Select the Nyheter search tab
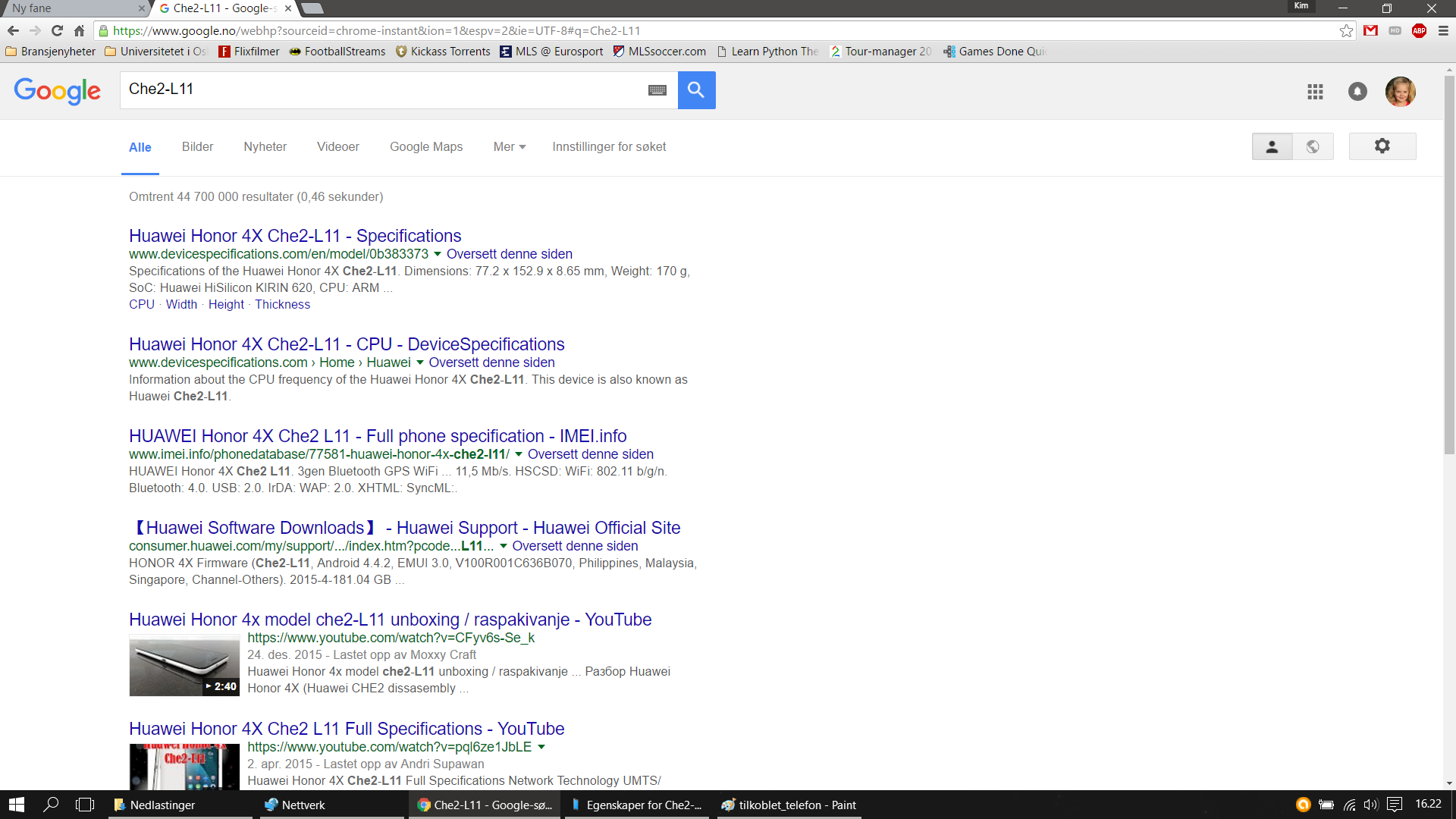This screenshot has width=1456, height=819. (265, 147)
